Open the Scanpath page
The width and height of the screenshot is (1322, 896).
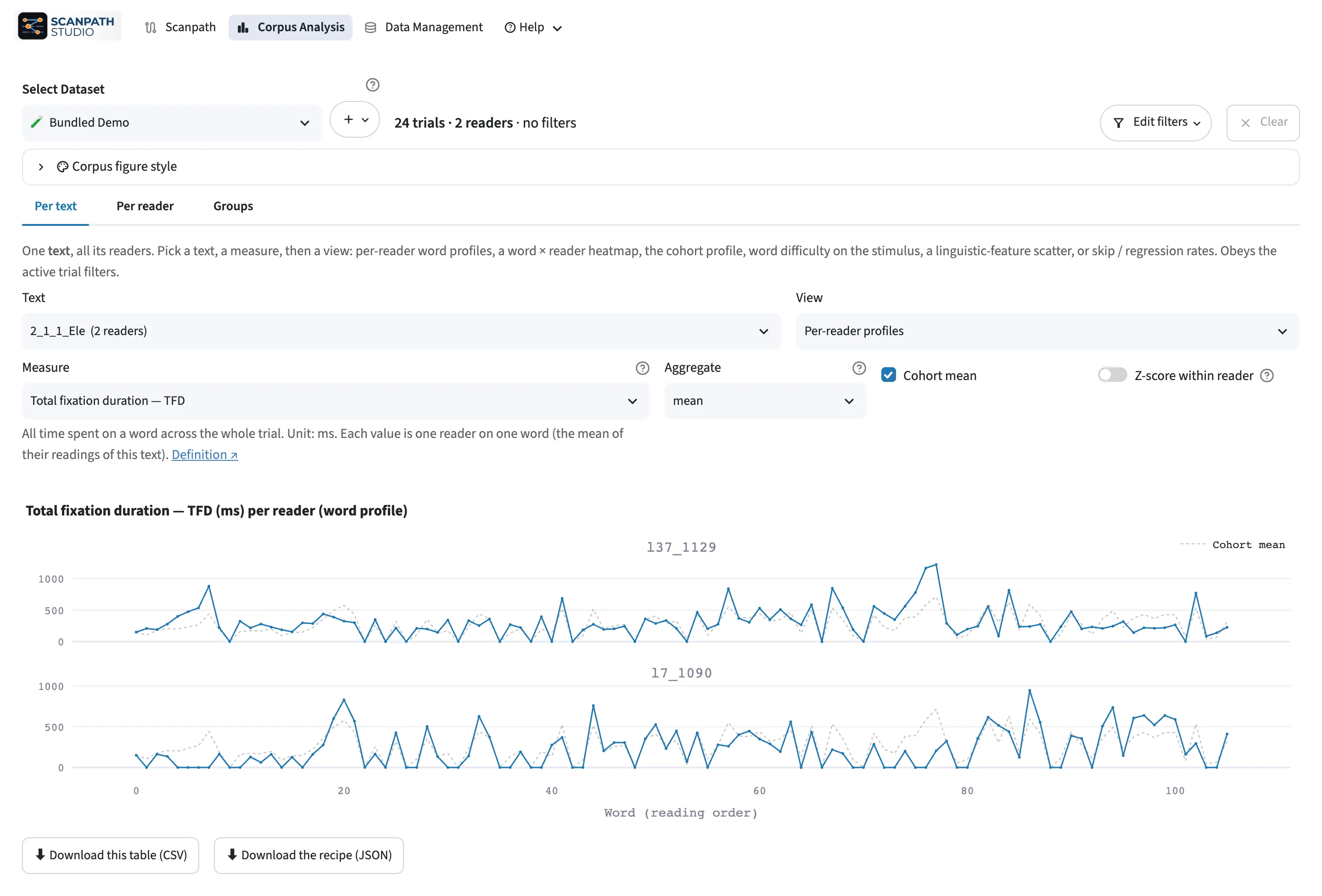pos(180,27)
